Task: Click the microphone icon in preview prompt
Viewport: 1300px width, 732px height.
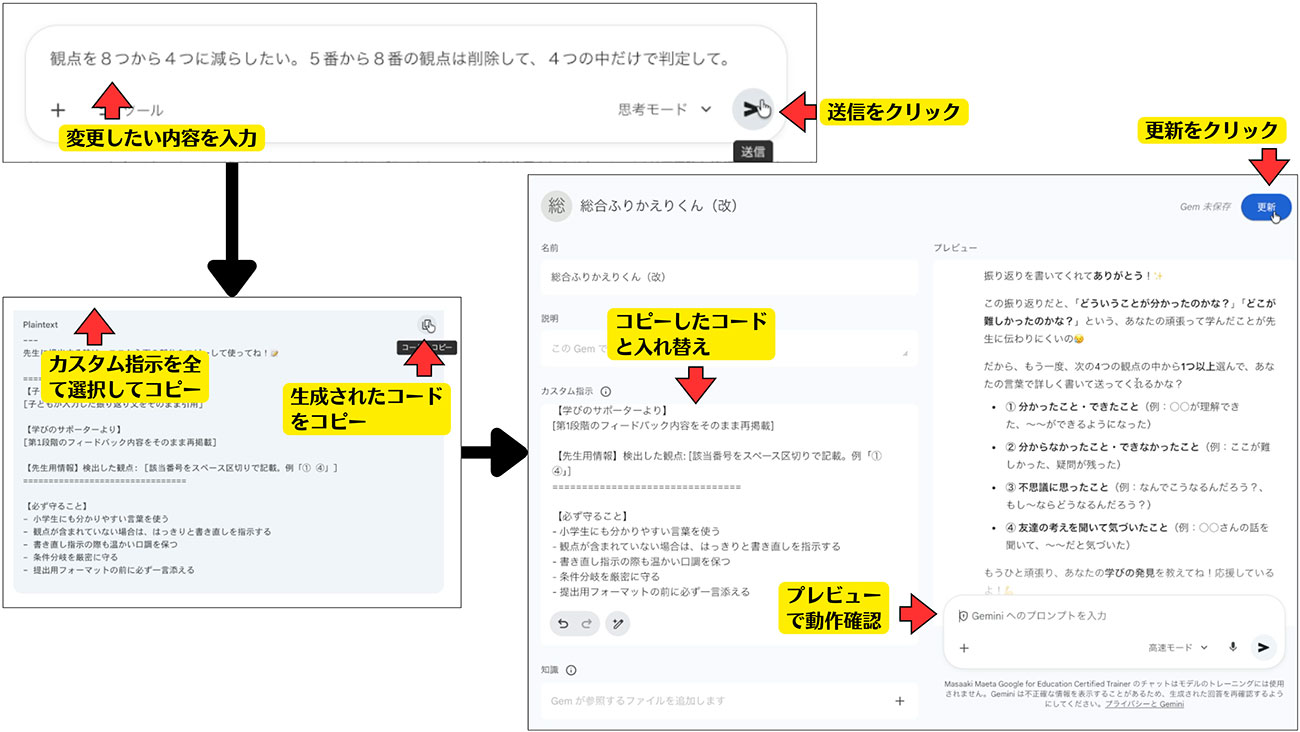Action: coord(1232,647)
